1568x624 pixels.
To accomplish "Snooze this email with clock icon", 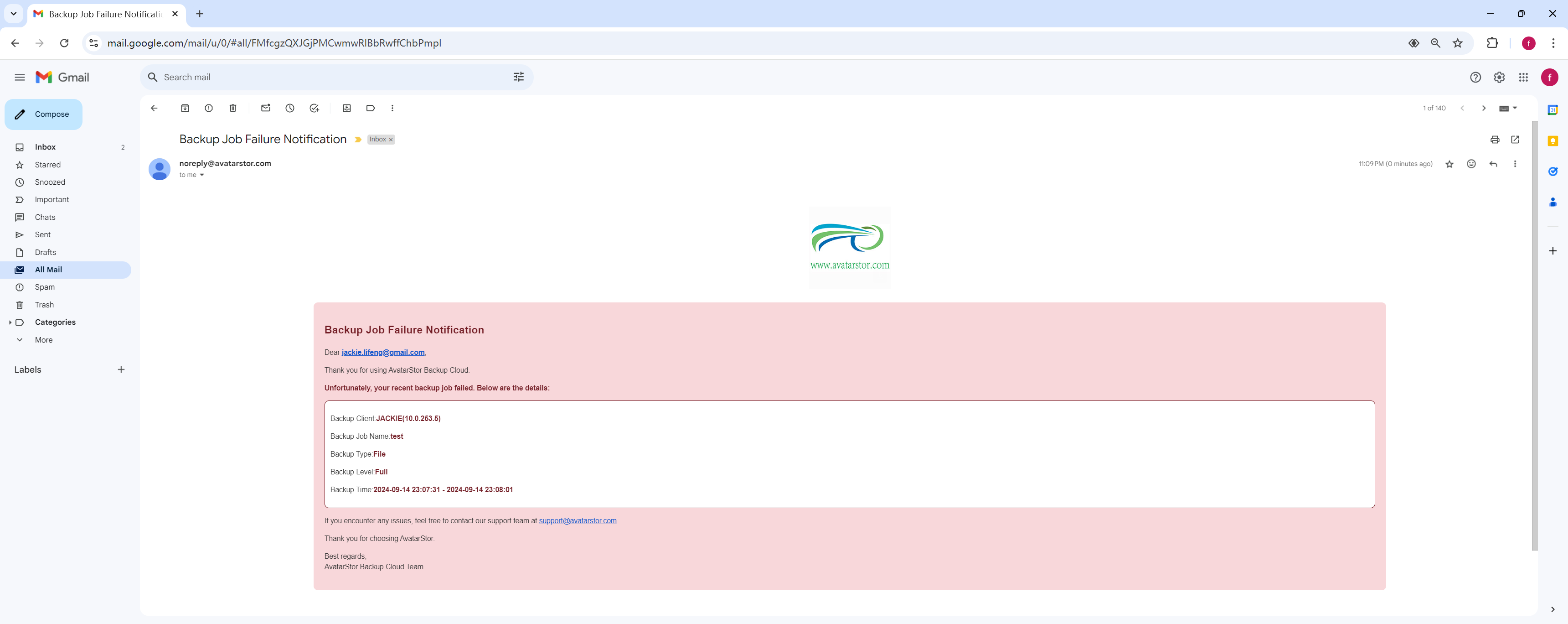I will [290, 108].
